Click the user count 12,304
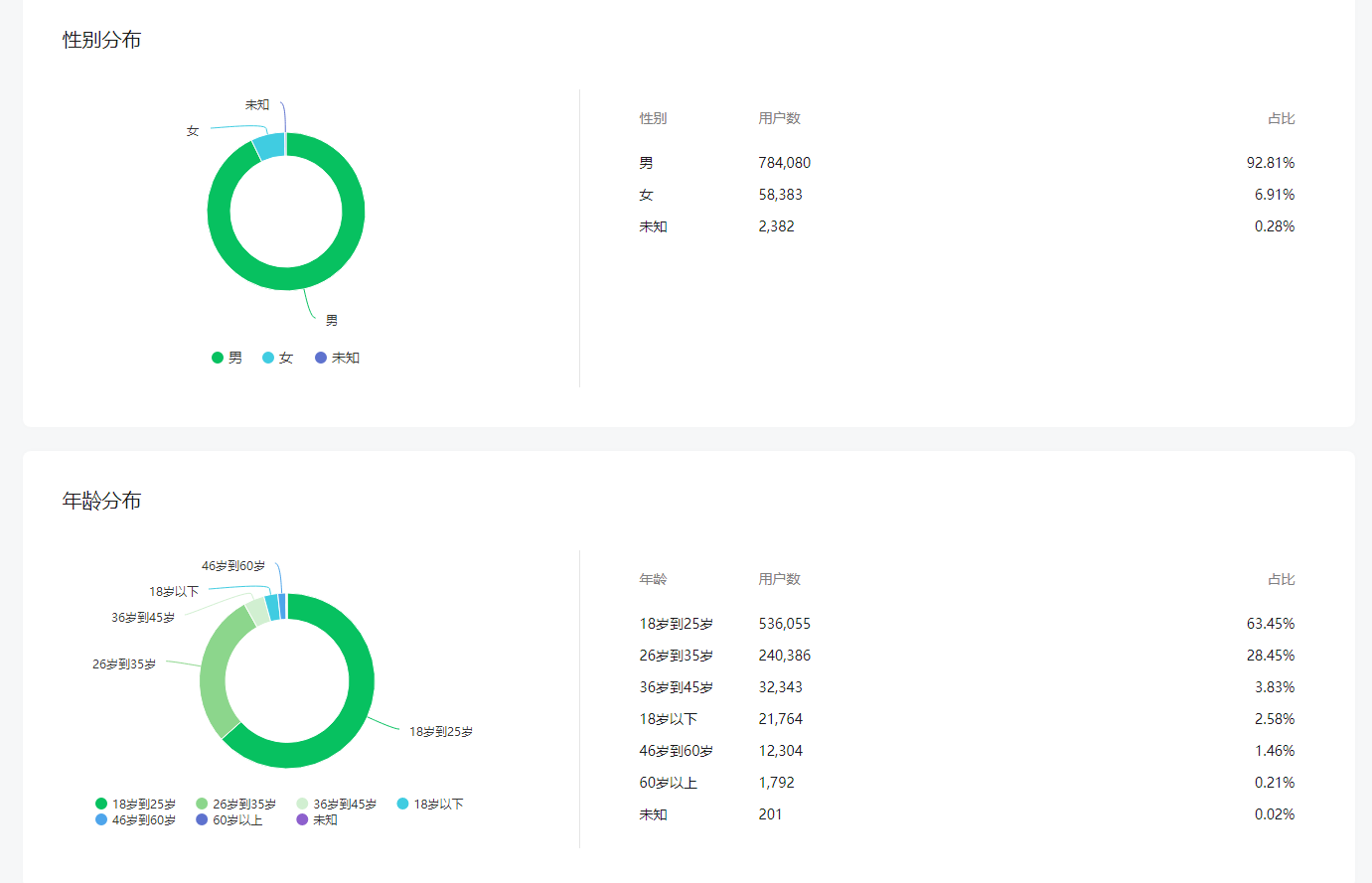Screen dimensions: 1372x883 click(x=781, y=751)
